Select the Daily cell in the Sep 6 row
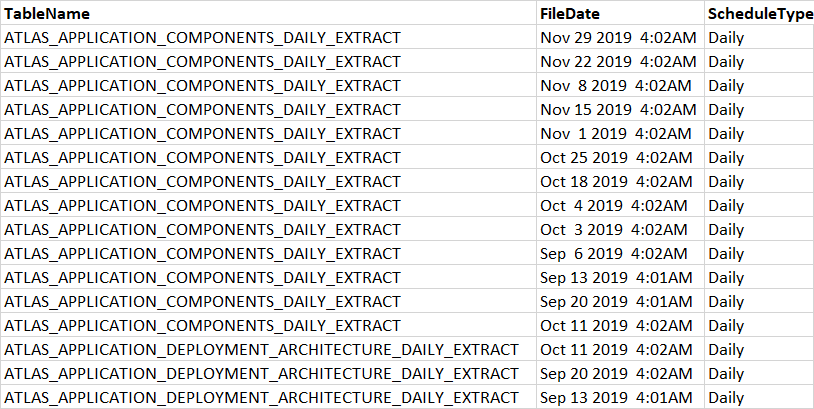Screen dimensions: 814x409 (x=726, y=254)
